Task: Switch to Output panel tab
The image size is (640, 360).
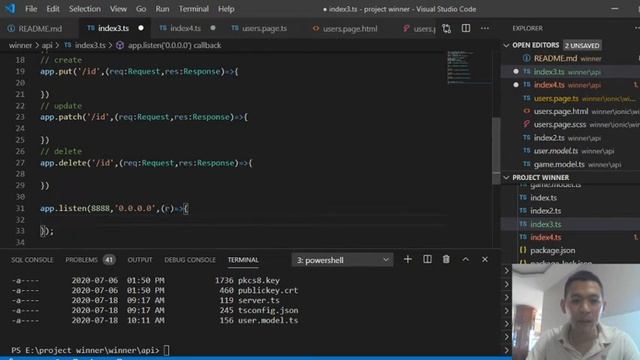Action: [140, 260]
